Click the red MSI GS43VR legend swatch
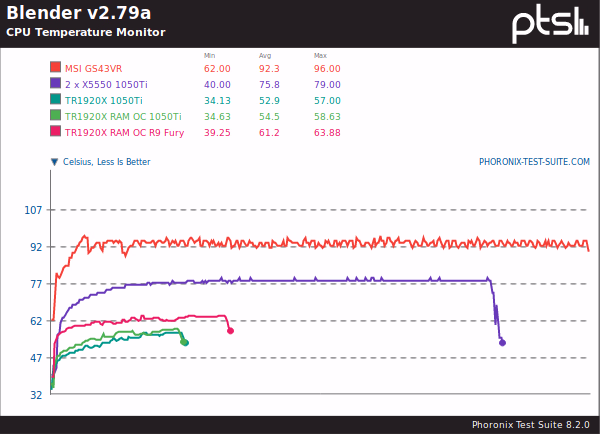 (56, 69)
